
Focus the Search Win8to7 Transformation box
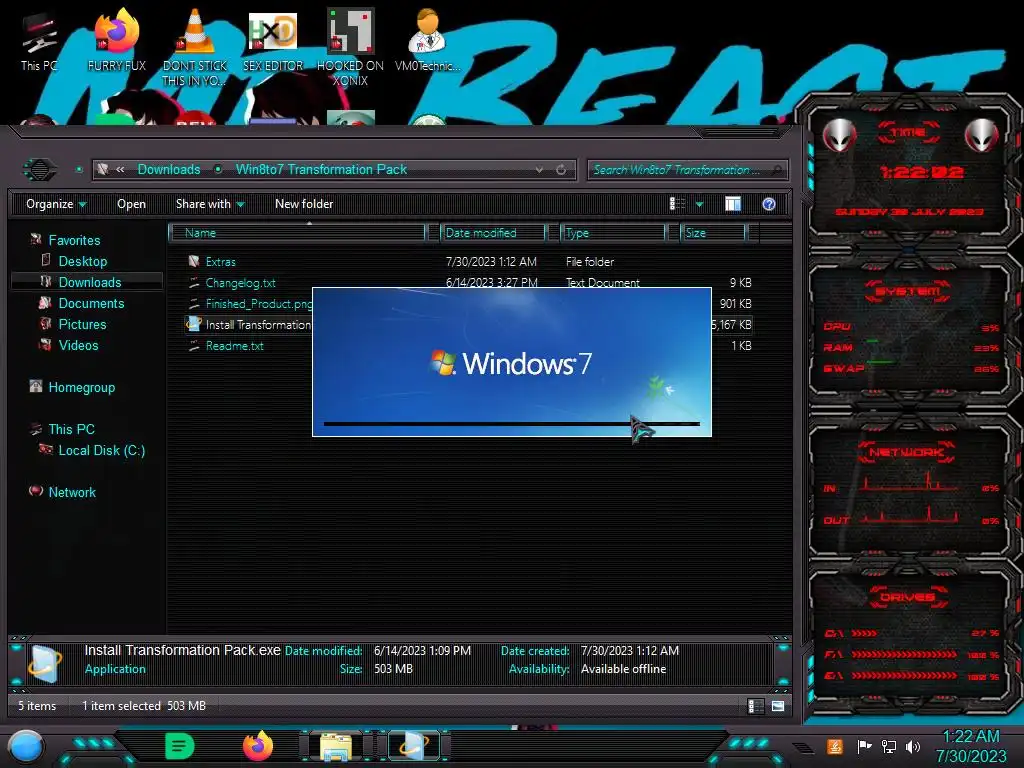pyautogui.click(x=687, y=170)
